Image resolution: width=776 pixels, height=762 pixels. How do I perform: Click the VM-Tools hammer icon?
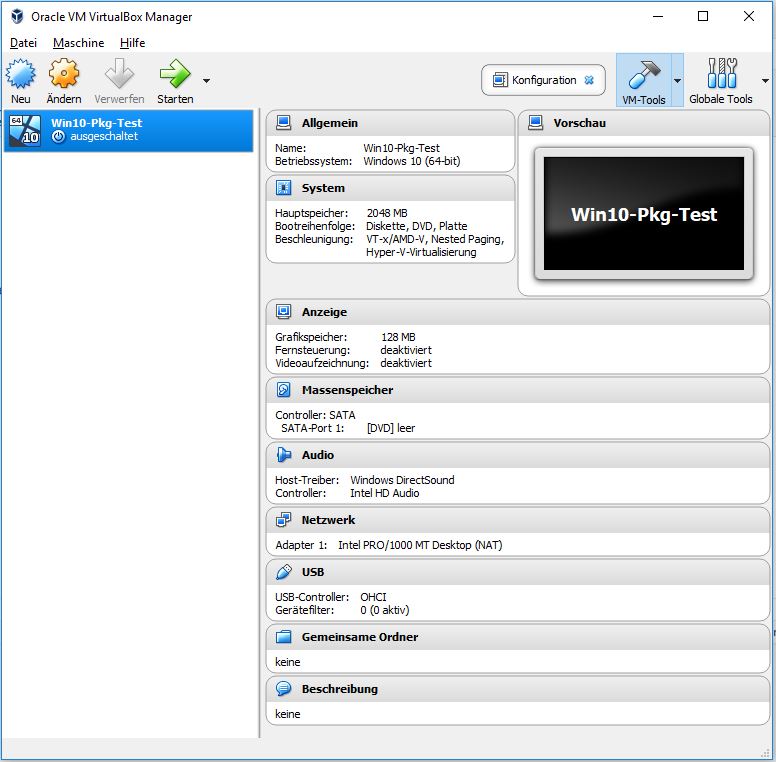644,74
